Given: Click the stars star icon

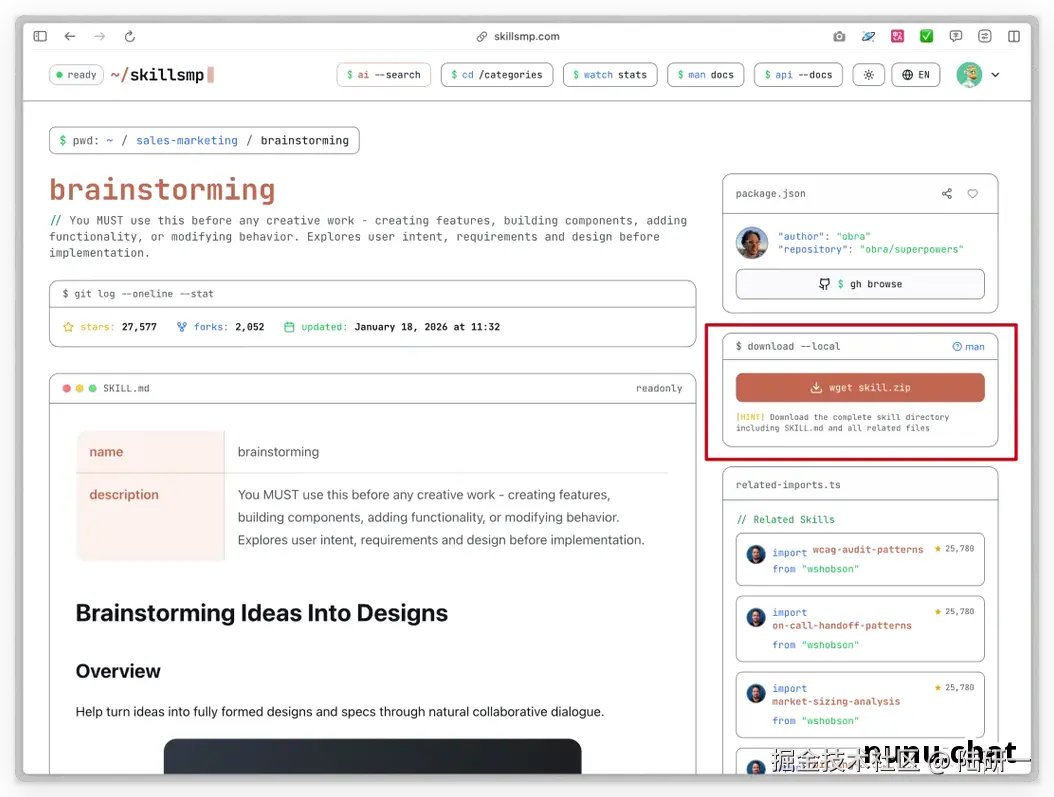Looking at the screenshot, I should tap(68, 327).
